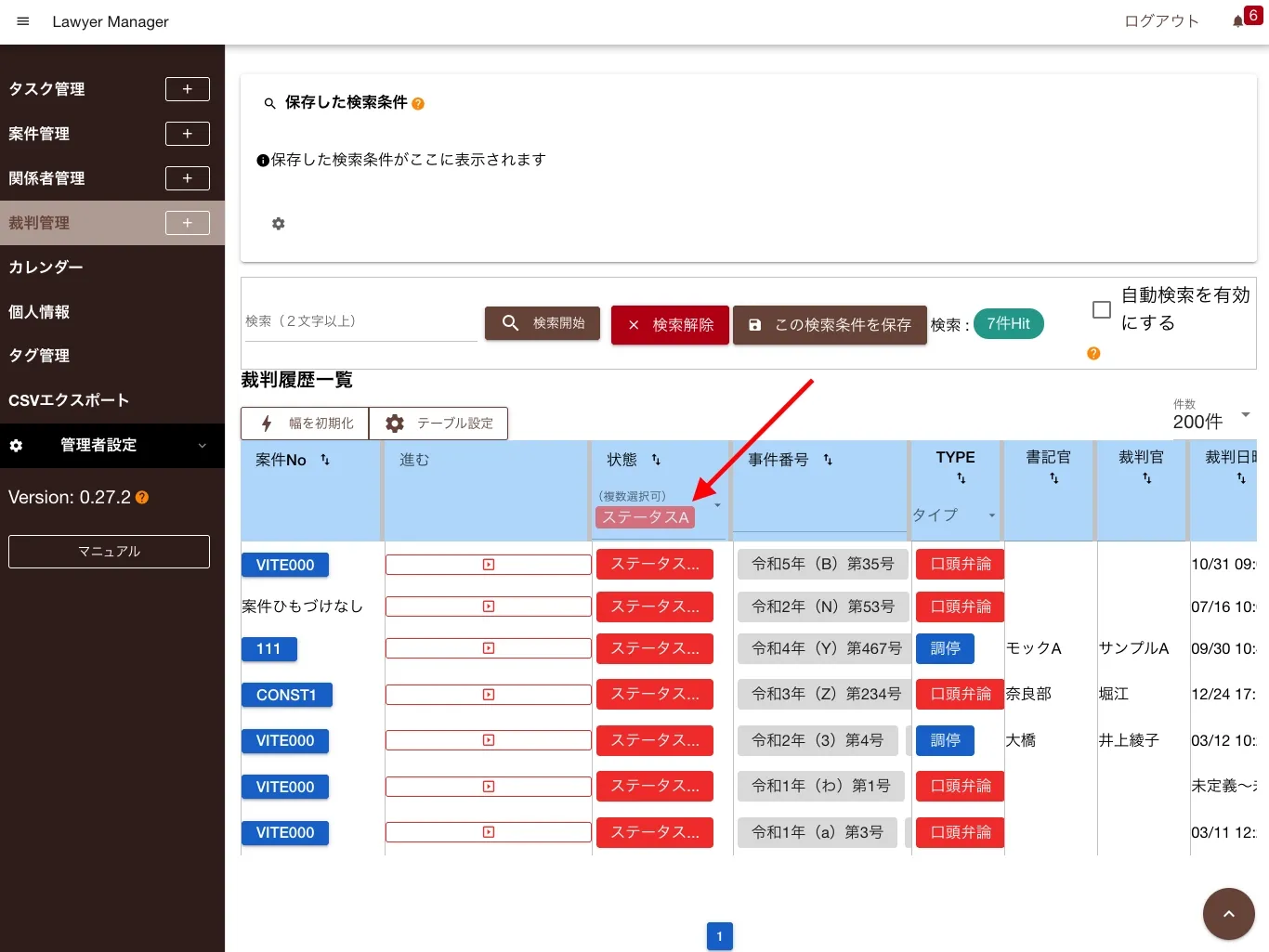The width and height of the screenshot is (1269, 952).
Task: Open テーブル設定 table settings
Action: (x=438, y=424)
